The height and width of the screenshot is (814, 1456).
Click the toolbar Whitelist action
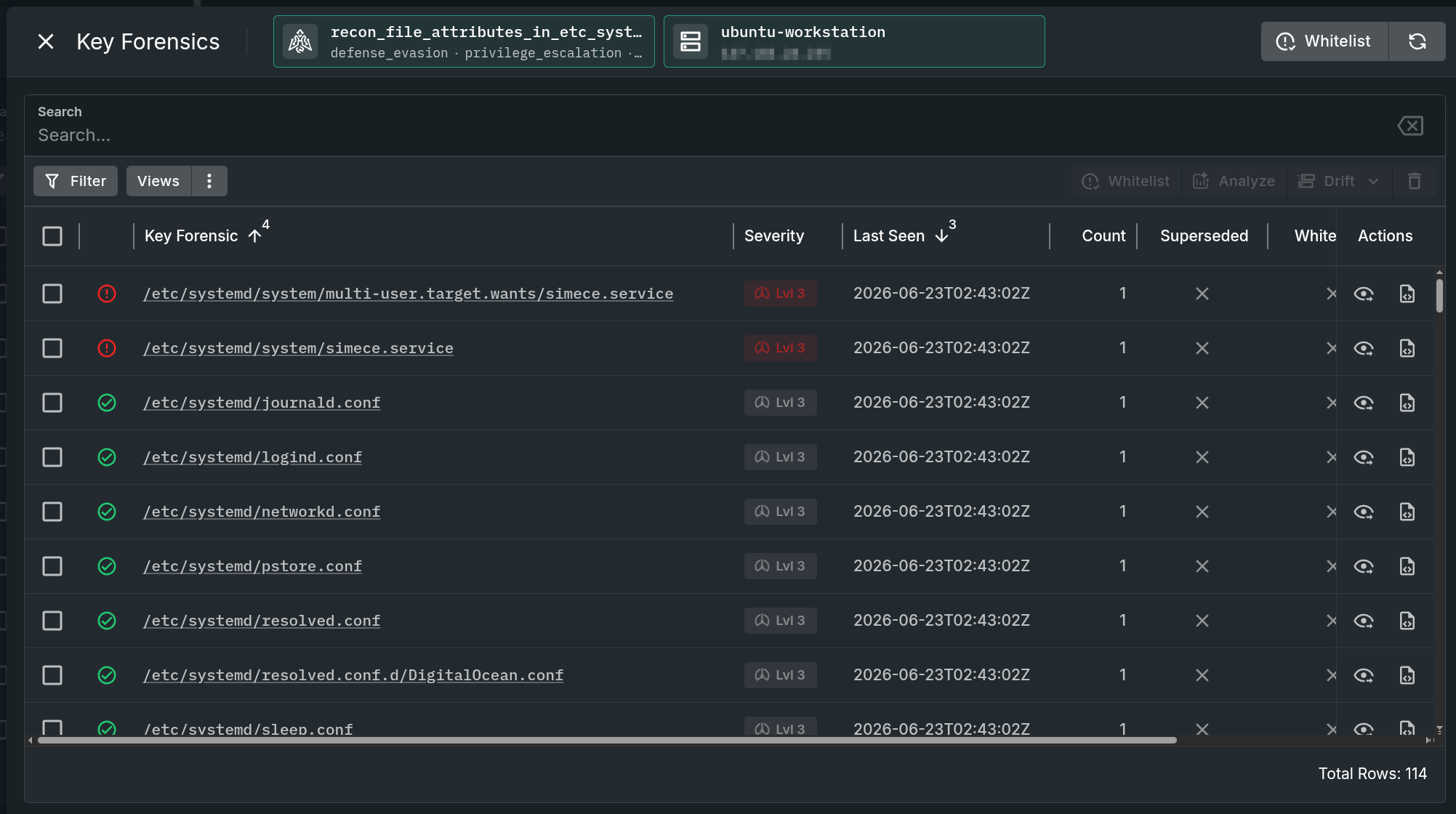pyautogui.click(x=1126, y=181)
